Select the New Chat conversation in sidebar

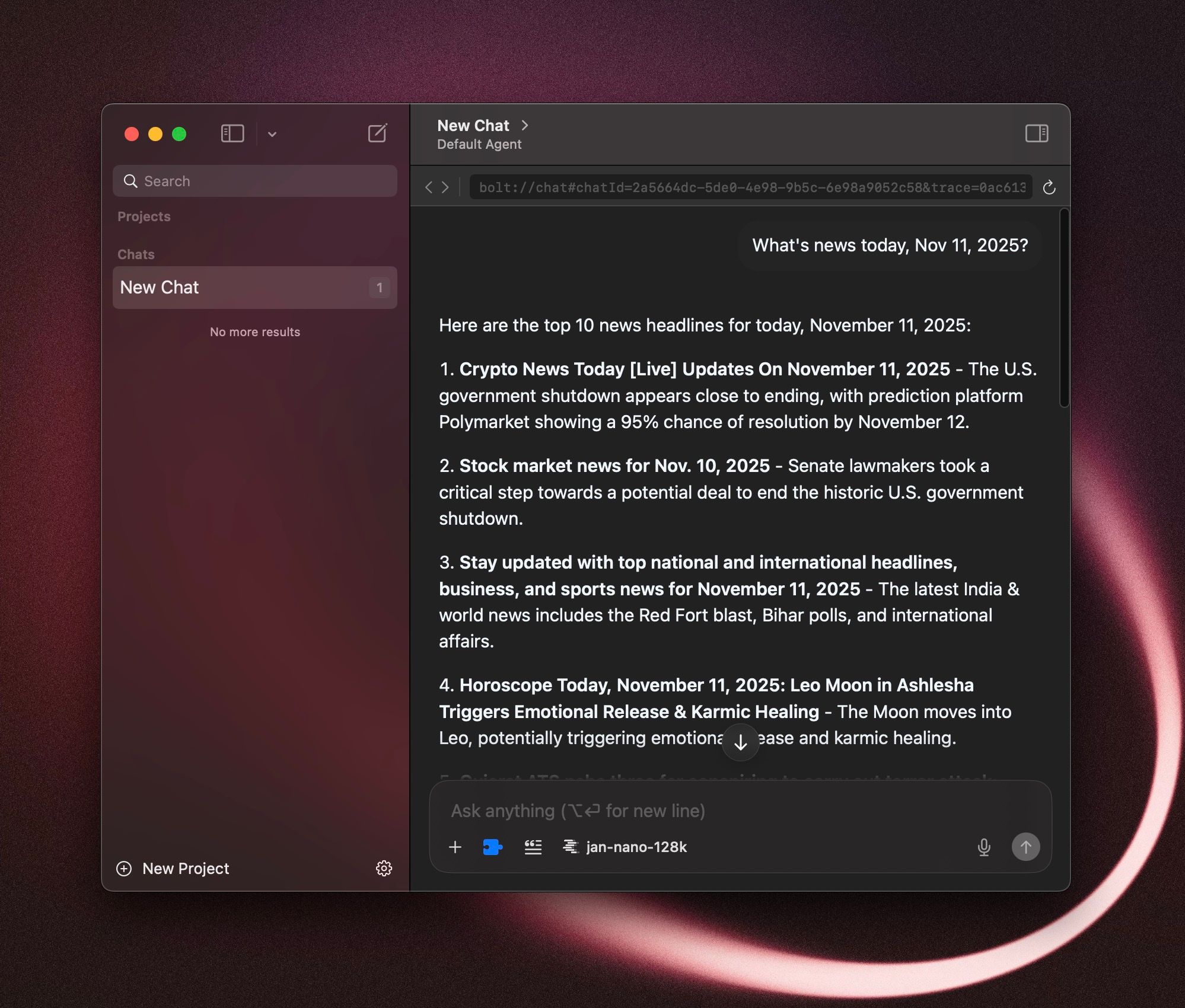click(255, 288)
